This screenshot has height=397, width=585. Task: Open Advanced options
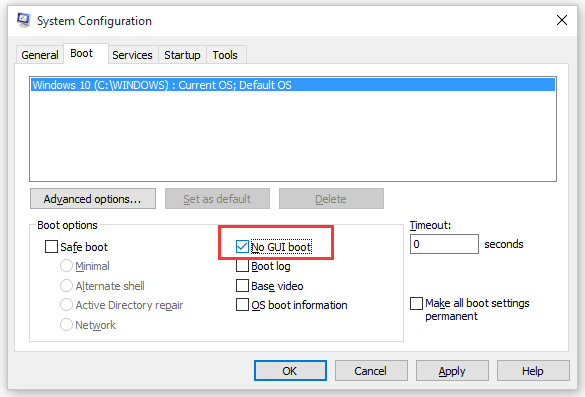93,198
